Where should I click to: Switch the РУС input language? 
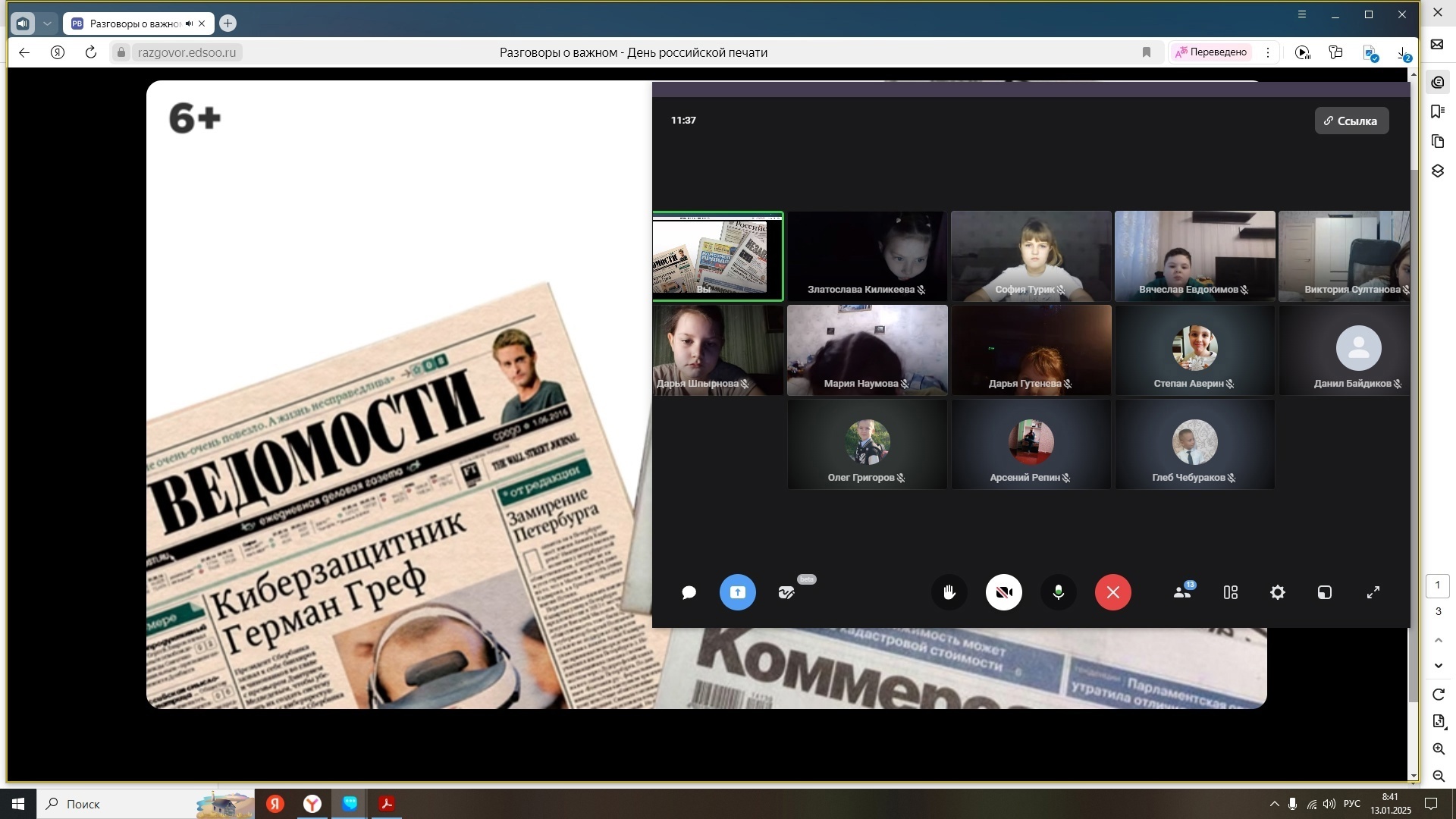[x=1351, y=804]
